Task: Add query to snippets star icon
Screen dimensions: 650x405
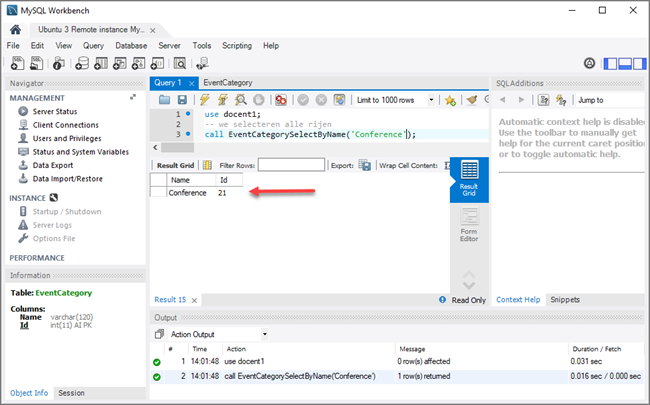Action: click(450, 100)
